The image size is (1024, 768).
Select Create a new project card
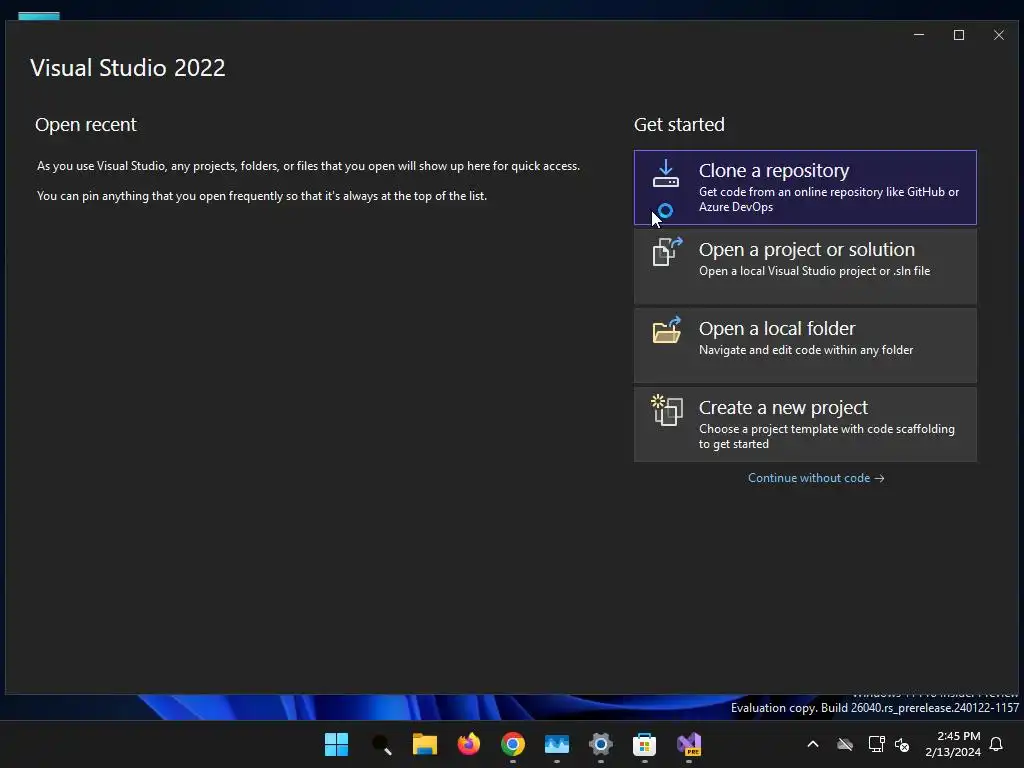805,424
